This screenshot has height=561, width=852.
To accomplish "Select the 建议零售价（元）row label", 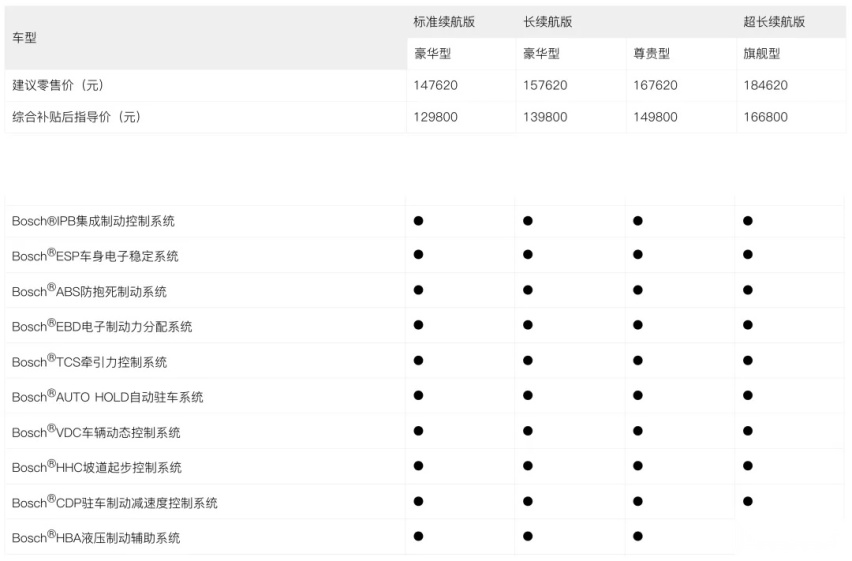I will coord(58,85).
